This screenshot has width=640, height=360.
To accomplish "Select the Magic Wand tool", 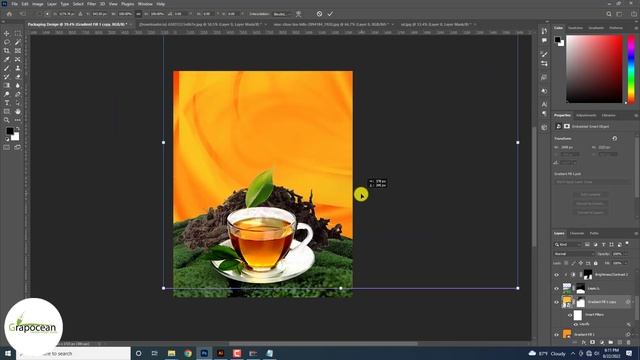I will coord(18,42).
